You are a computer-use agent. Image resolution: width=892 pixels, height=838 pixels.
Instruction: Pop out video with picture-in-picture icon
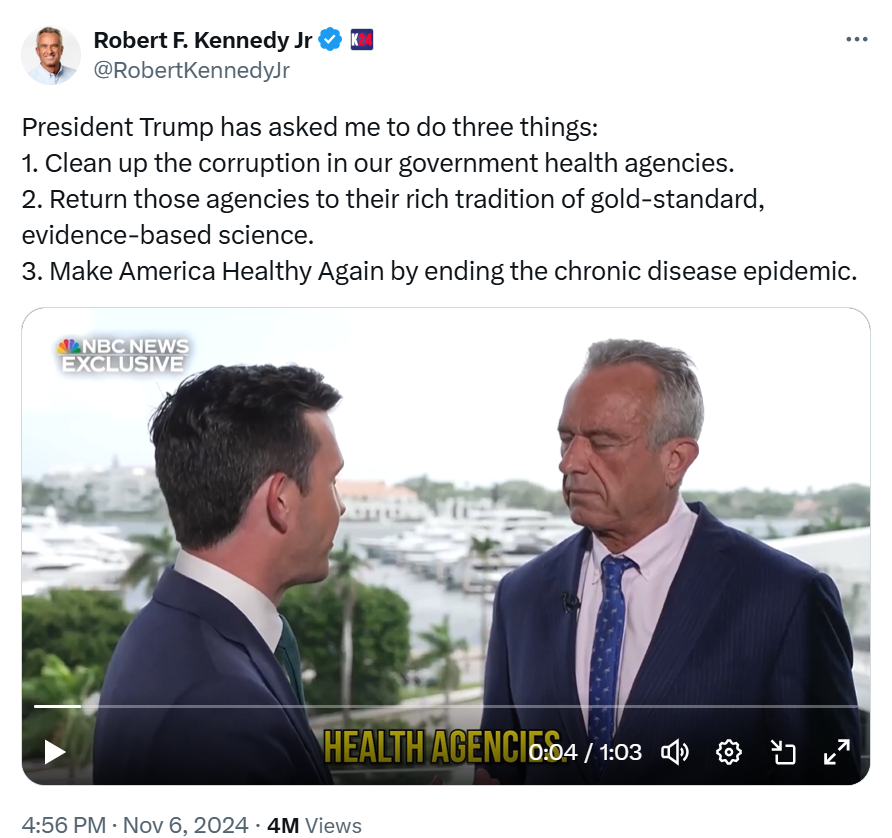pos(783,752)
